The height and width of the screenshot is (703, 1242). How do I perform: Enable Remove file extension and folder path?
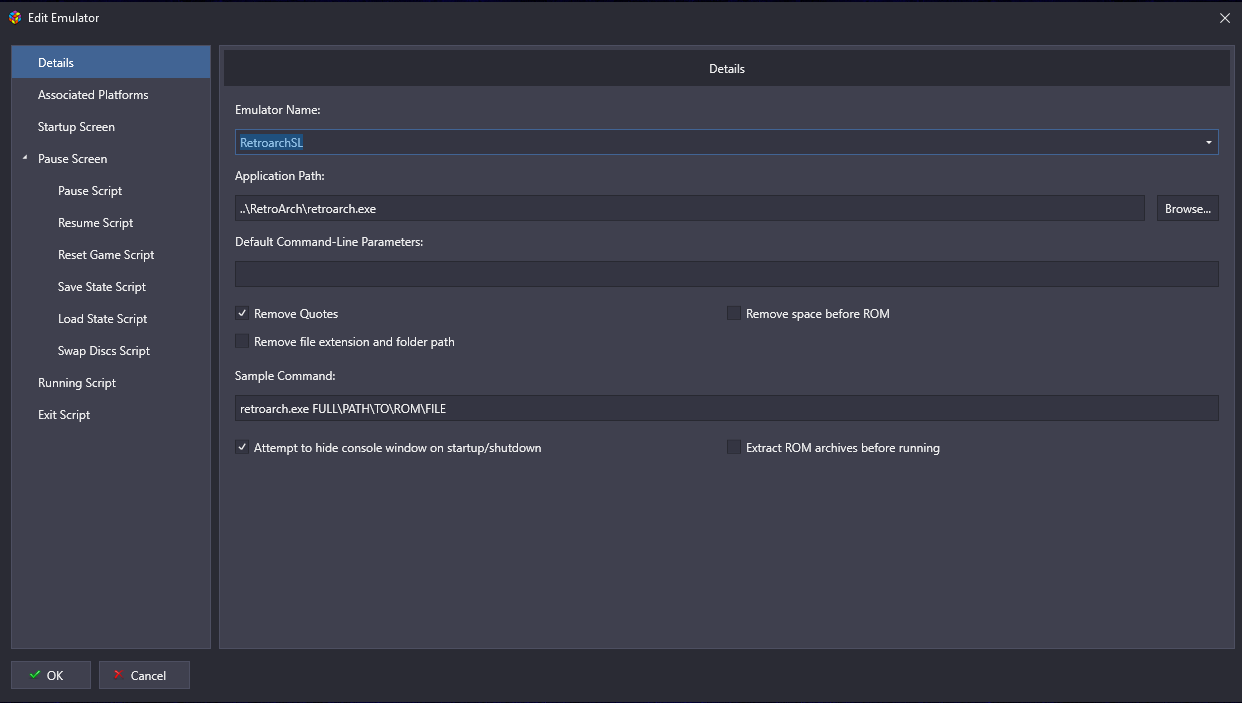pos(242,341)
